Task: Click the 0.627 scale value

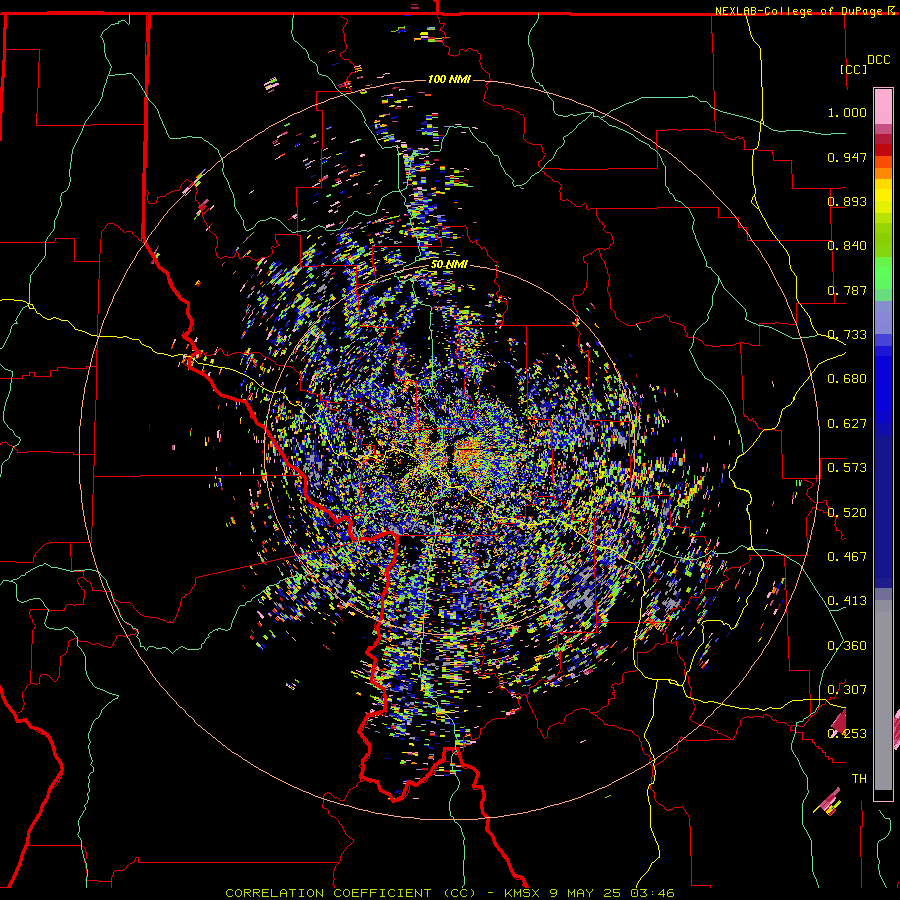Action: pos(847,424)
